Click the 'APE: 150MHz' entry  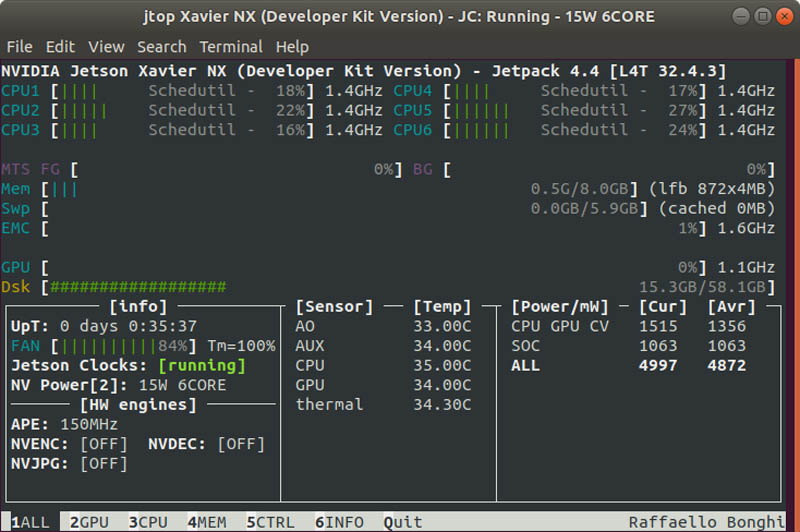pos(64,424)
